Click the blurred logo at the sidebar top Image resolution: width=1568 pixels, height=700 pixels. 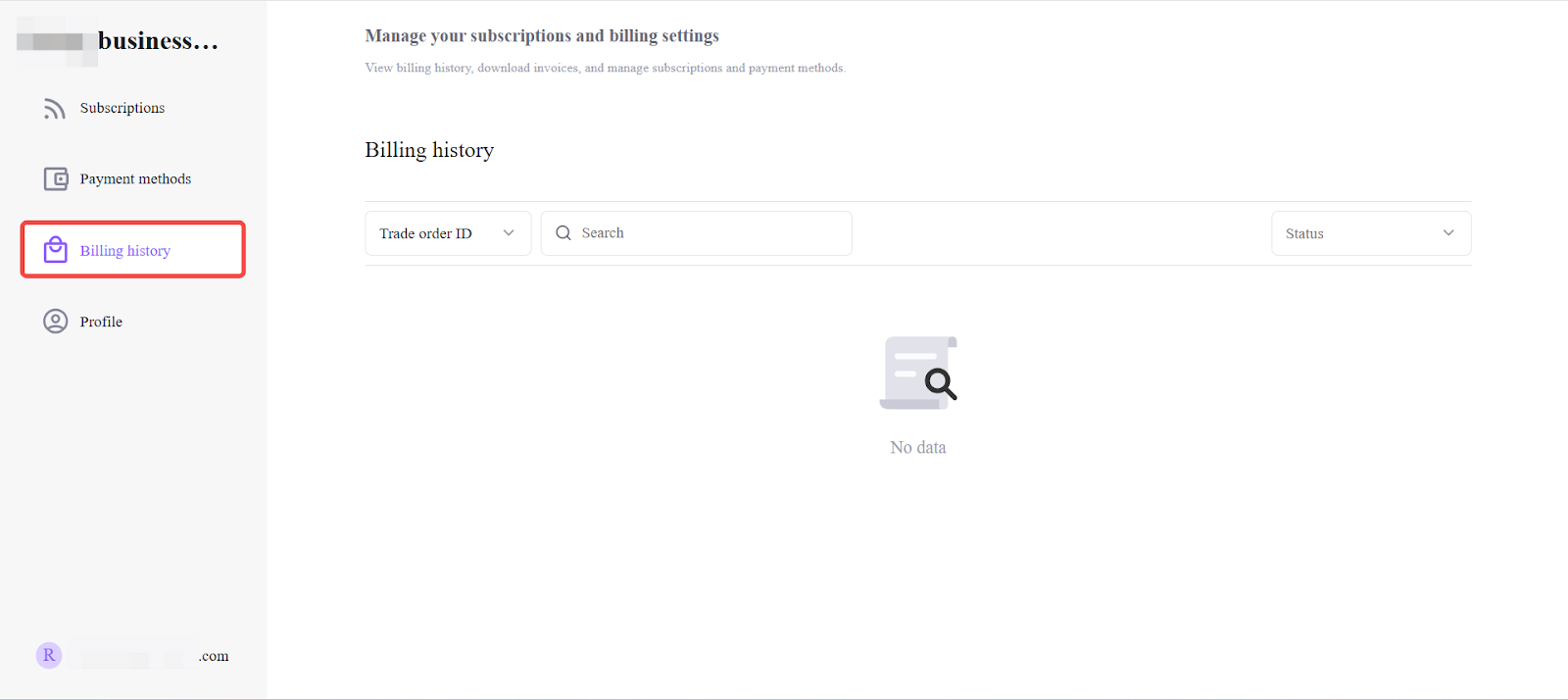pyautogui.click(x=55, y=41)
